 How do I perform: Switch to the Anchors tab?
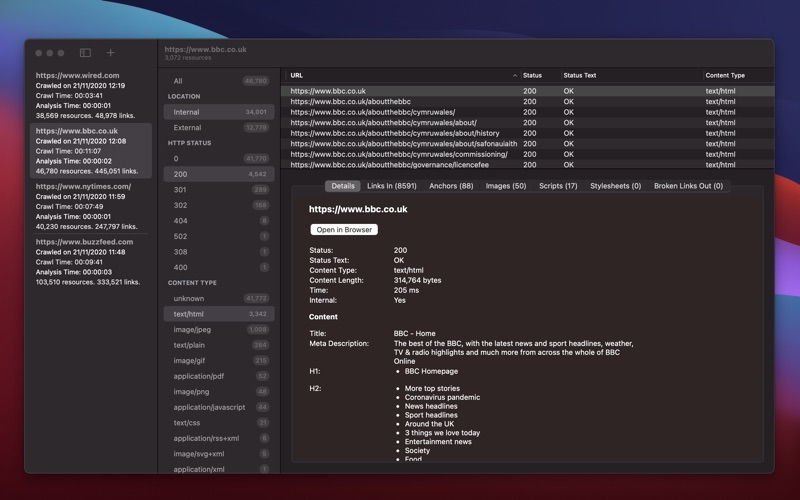(451, 186)
